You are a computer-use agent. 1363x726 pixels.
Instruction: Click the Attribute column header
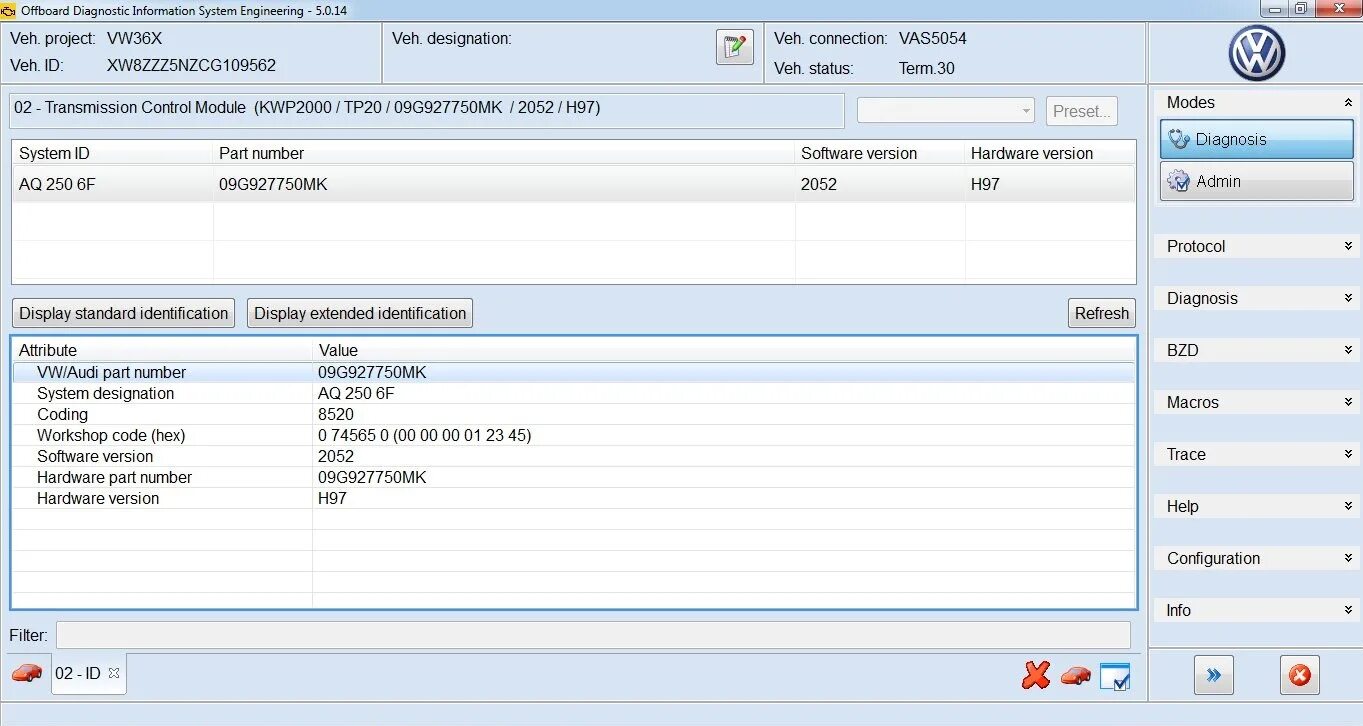tap(162, 350)
